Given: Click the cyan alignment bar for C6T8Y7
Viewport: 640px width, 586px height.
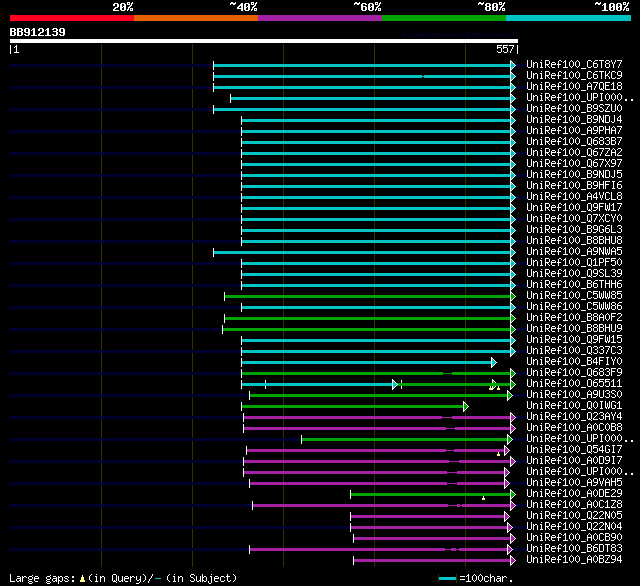Looking at the screenshot, I should click(362, 65).
